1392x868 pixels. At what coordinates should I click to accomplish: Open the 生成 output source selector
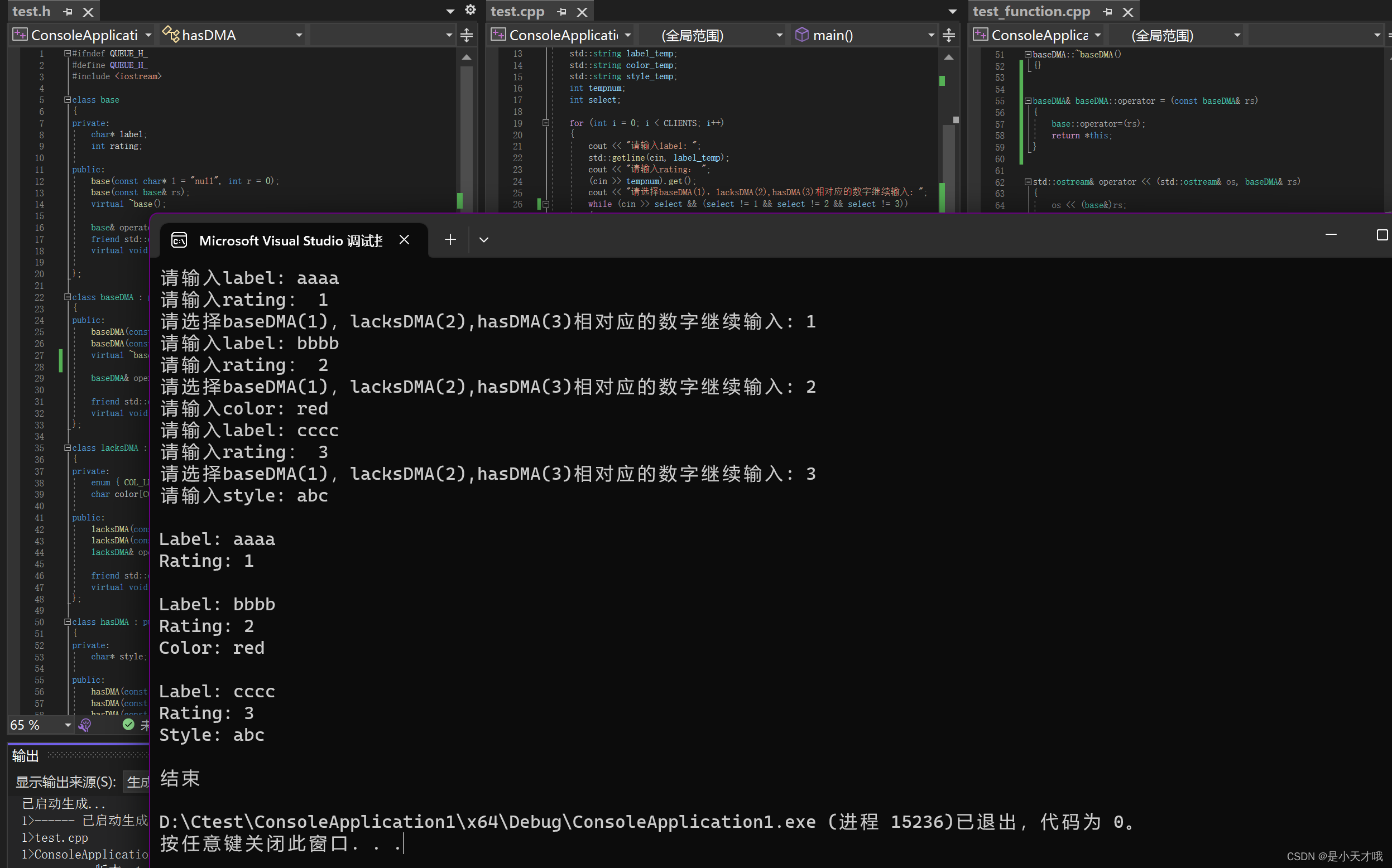coord(137,782)
